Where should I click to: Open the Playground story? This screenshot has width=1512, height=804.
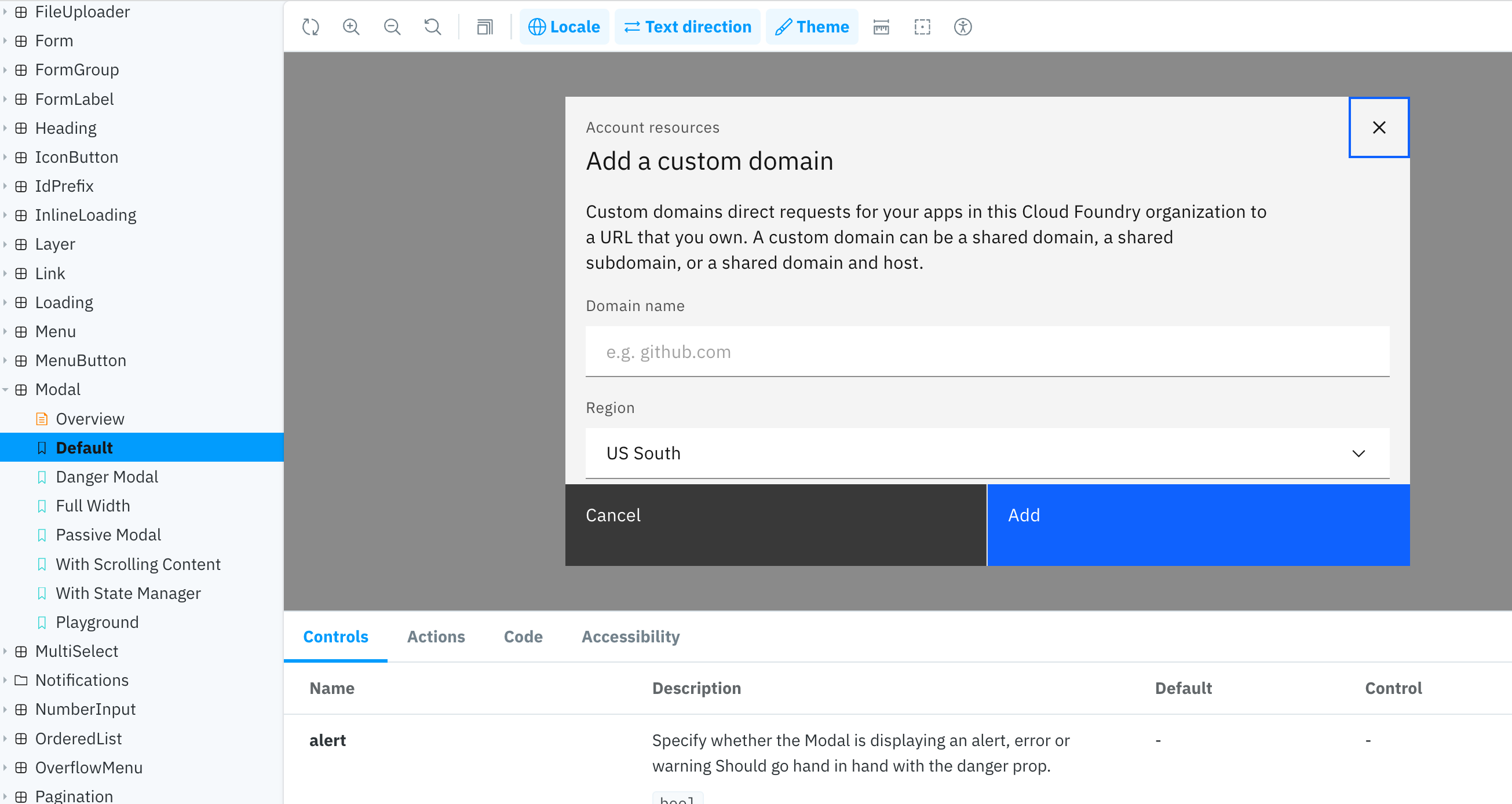pyautogui.click(x=97, y=622)
